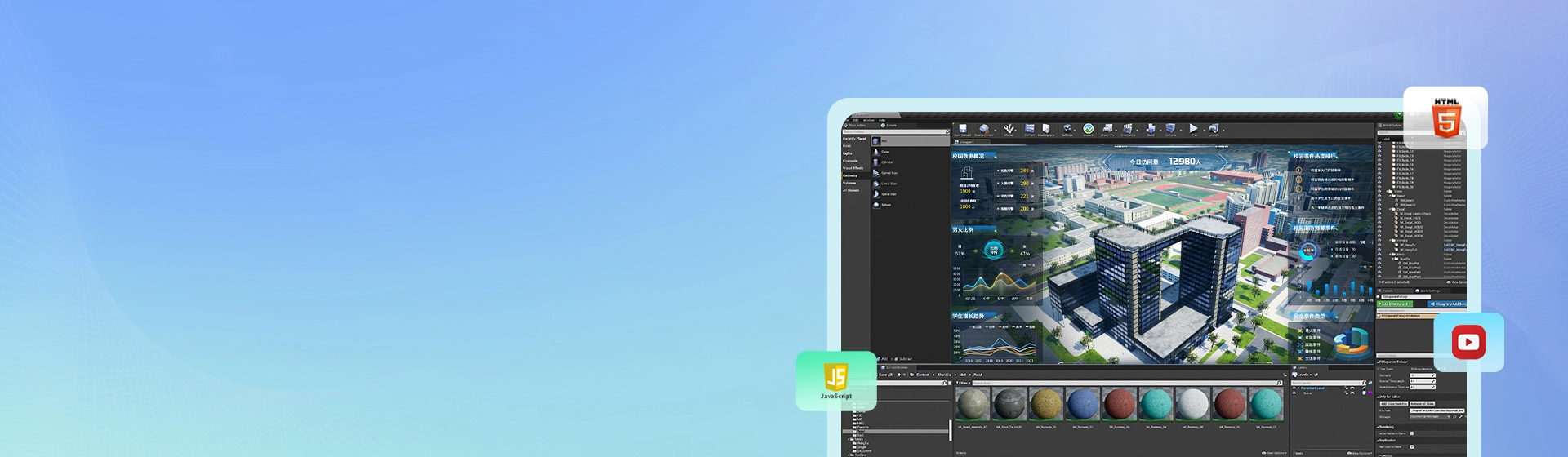Screen dimensions: 1568x457
Task: Toggle Actor Hidden In Game checkbox
Action: click(x=1412, y=433)
